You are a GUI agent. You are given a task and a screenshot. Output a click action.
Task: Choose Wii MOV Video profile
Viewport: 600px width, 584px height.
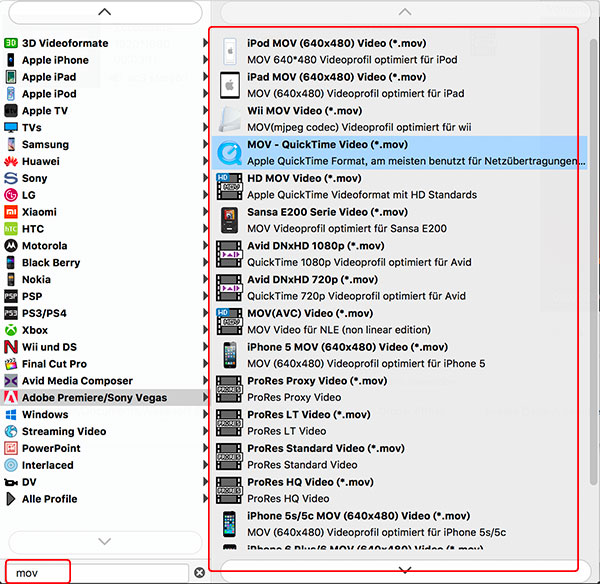point(399,119)
